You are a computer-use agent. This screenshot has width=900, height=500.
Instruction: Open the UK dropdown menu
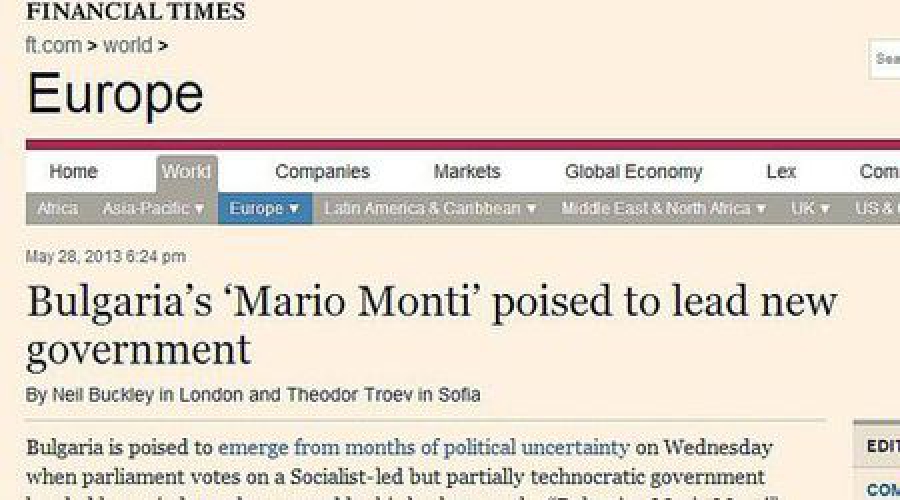(x=810, y=209)
